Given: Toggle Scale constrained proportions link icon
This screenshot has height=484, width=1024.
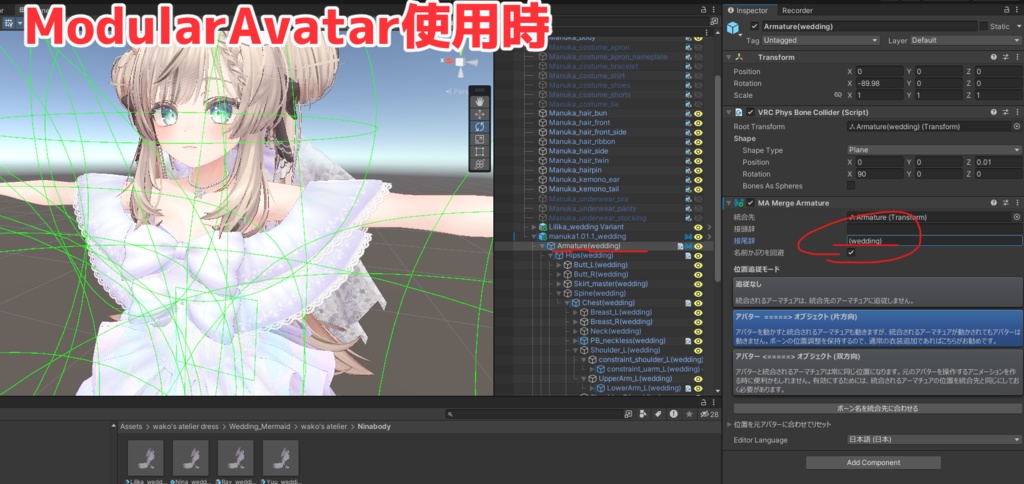Looking at the screenshot, I should tap(838, 95).
